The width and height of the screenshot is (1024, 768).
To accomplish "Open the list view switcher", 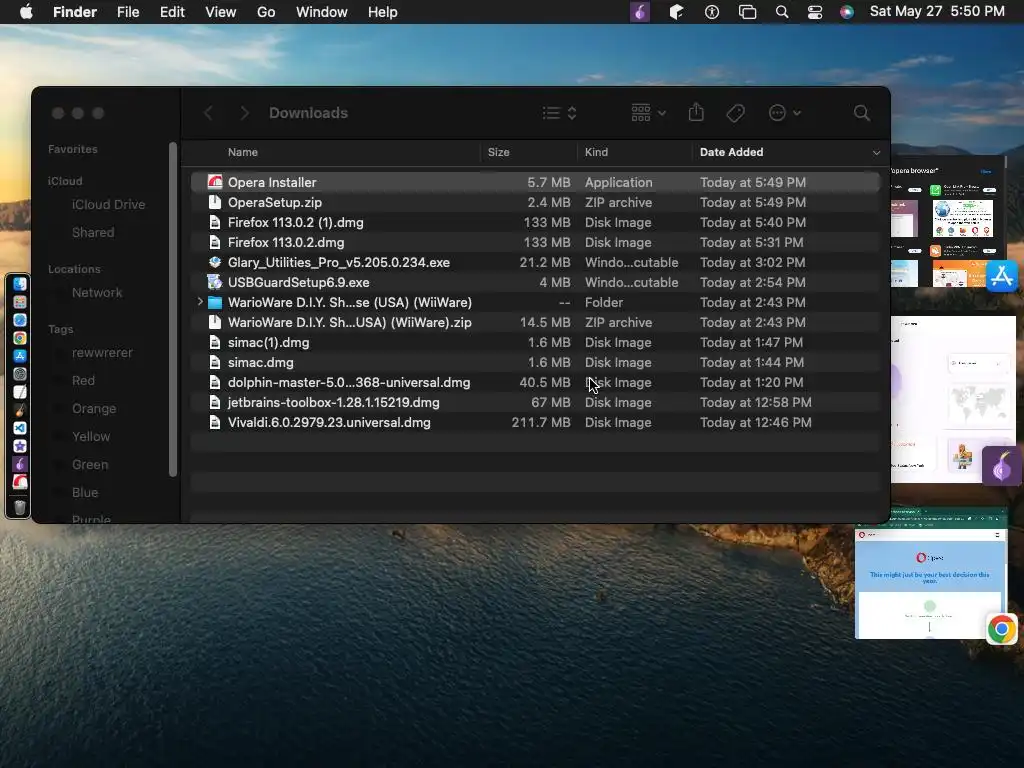I will [x=559, y=113].
